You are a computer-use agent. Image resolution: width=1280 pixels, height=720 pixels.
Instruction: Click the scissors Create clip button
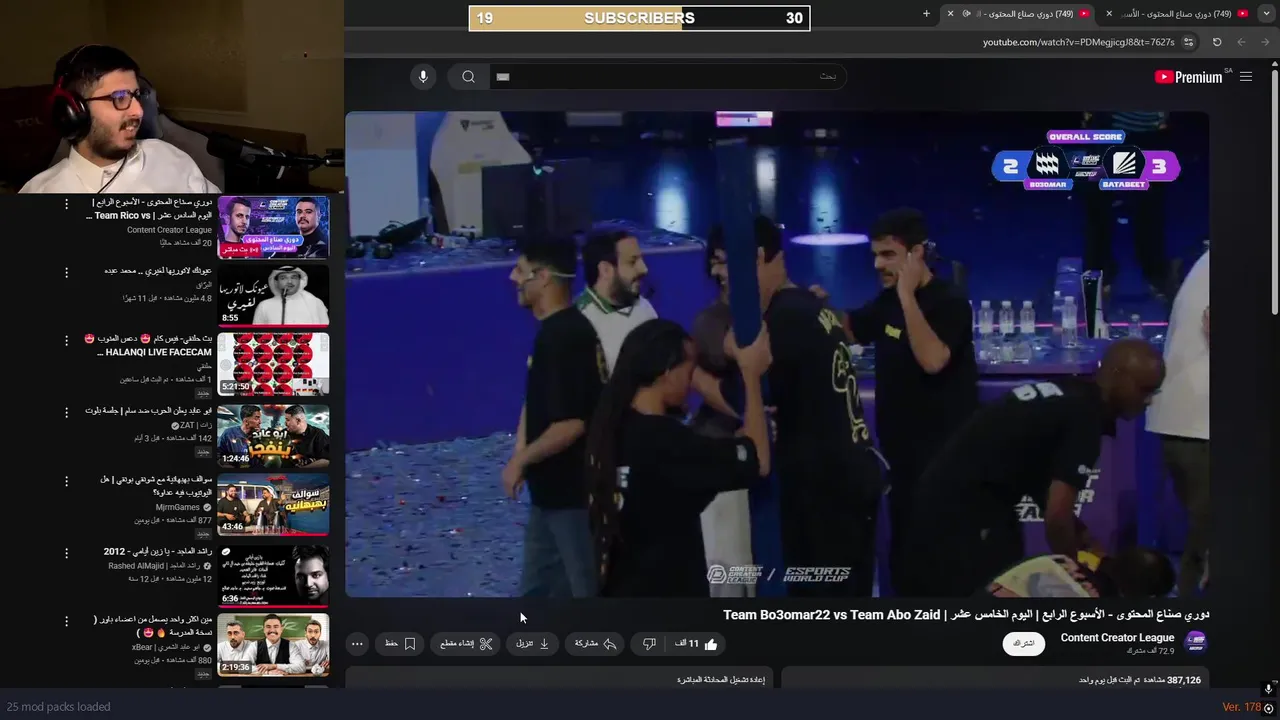tap(467, 644)
